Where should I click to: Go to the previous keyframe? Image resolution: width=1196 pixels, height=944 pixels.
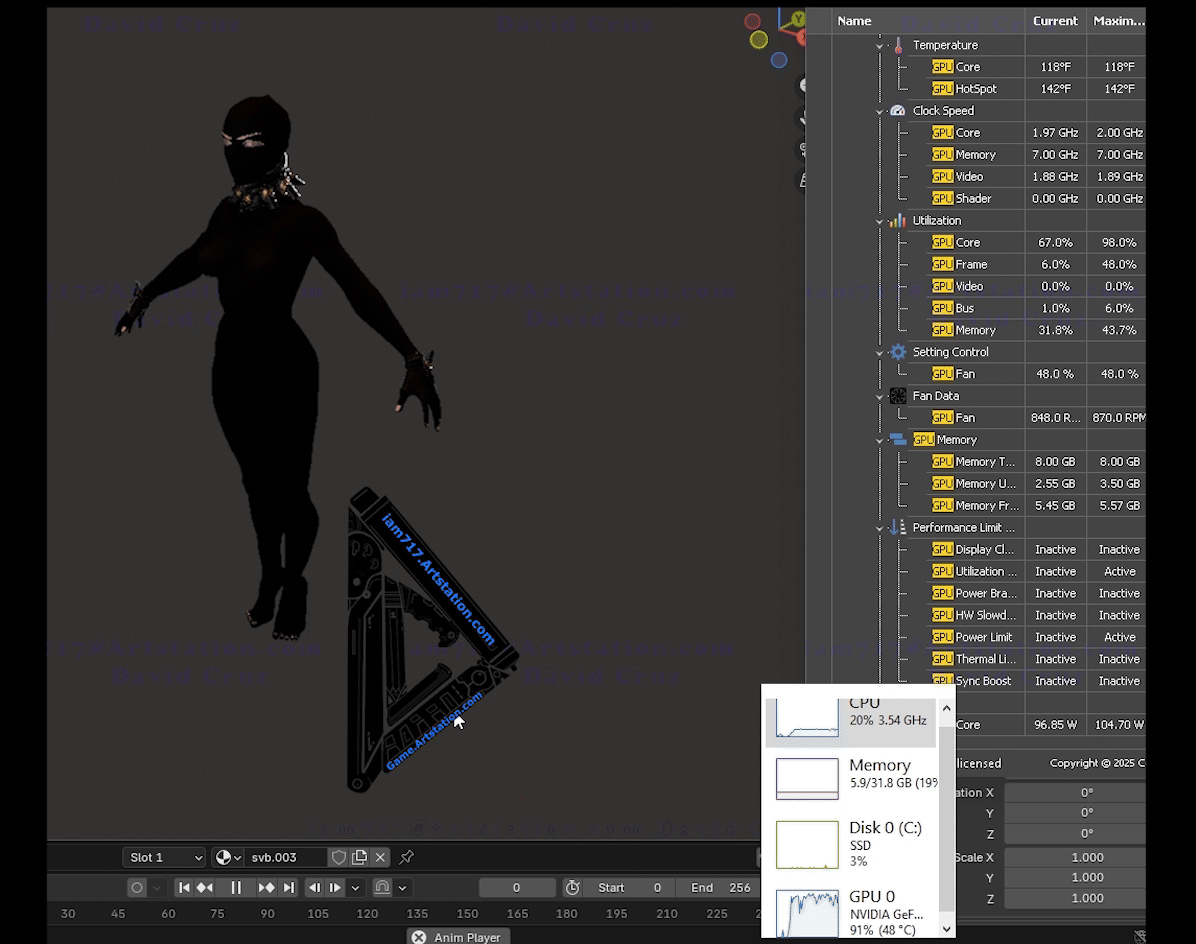pos(205,888)
